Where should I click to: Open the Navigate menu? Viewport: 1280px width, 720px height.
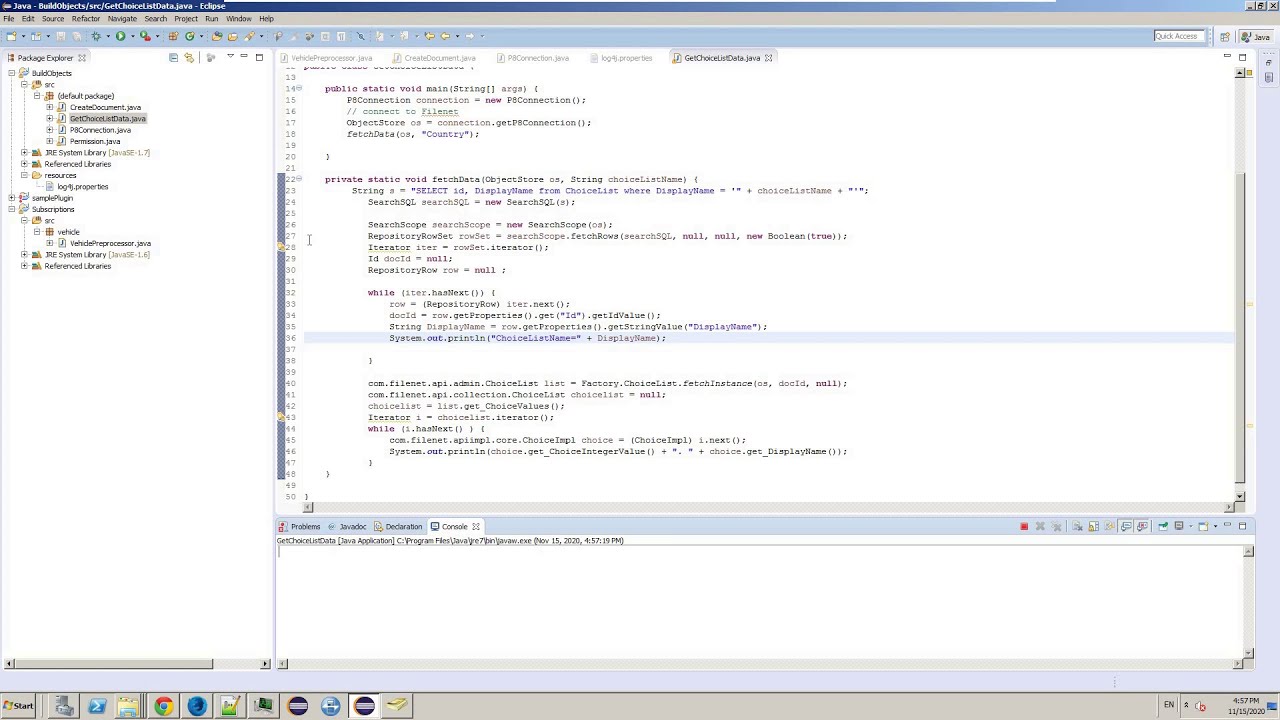click(122, 18)
